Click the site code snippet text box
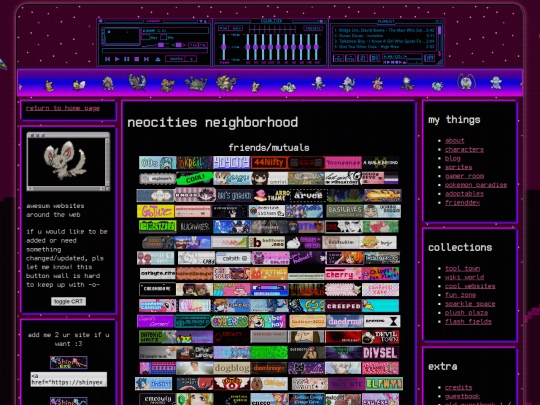 69,379
